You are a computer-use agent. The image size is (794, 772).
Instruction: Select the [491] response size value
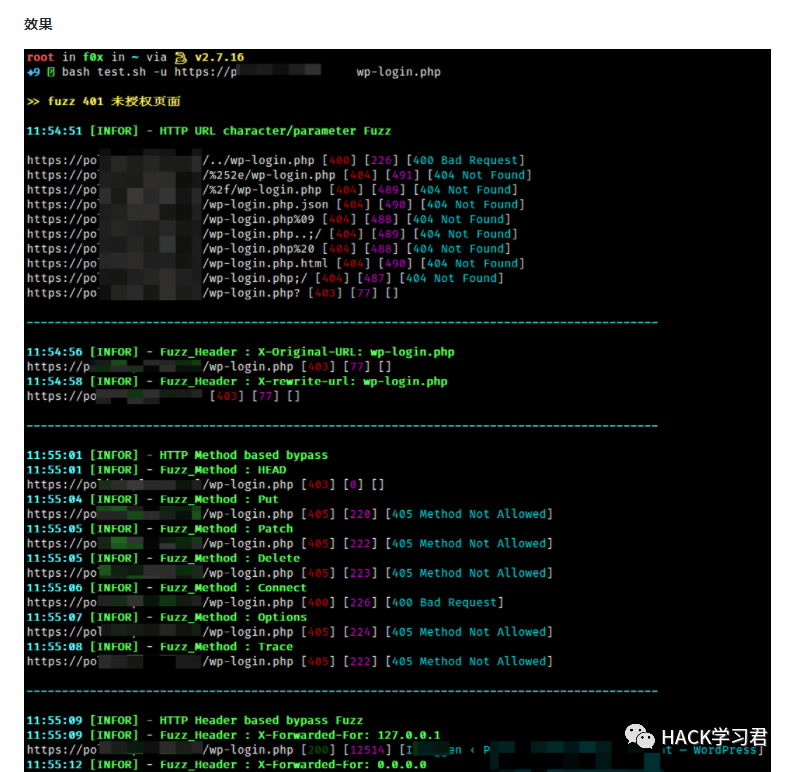pos(403,175)
